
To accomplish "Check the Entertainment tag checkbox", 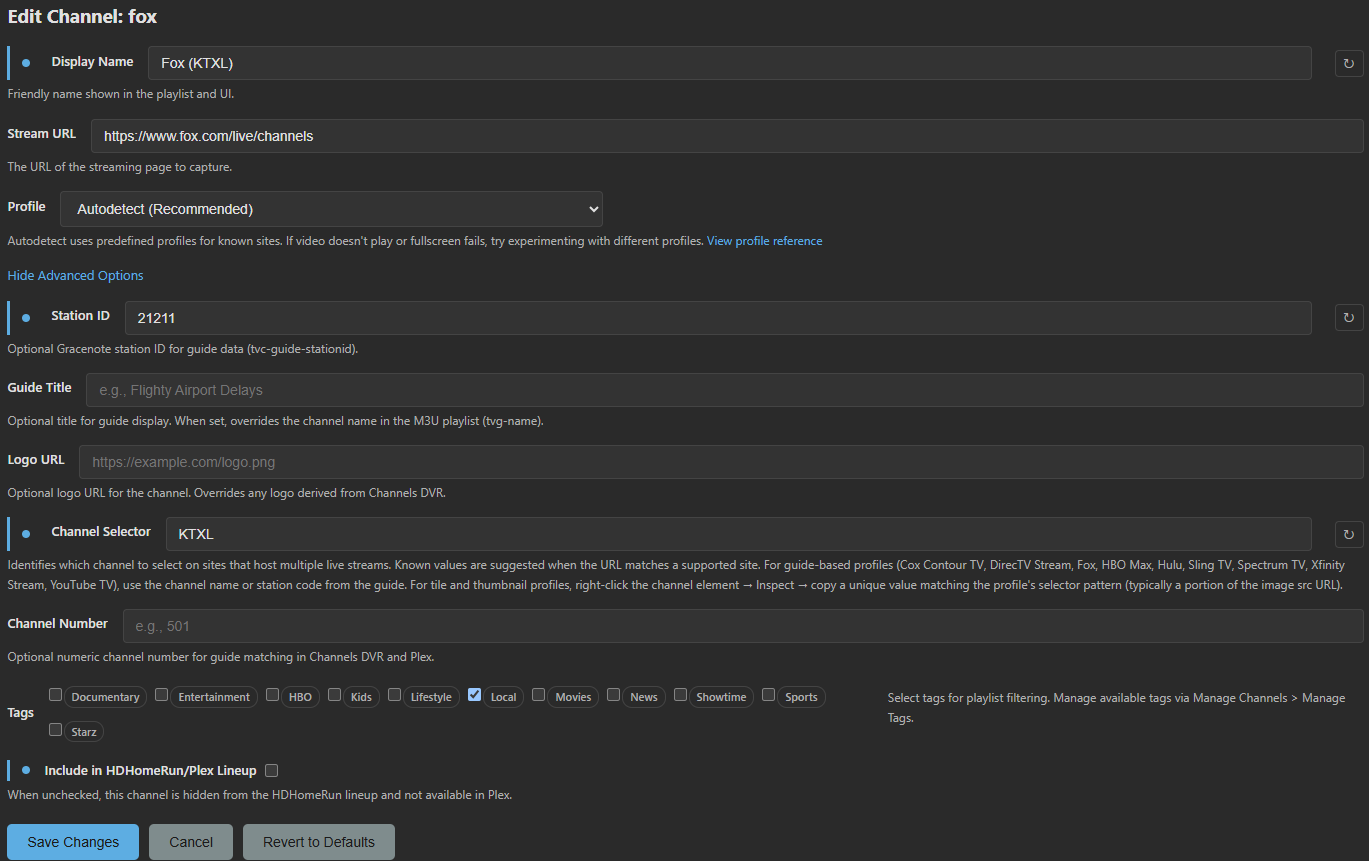I will pyautogui.click(x=162, y=695).
